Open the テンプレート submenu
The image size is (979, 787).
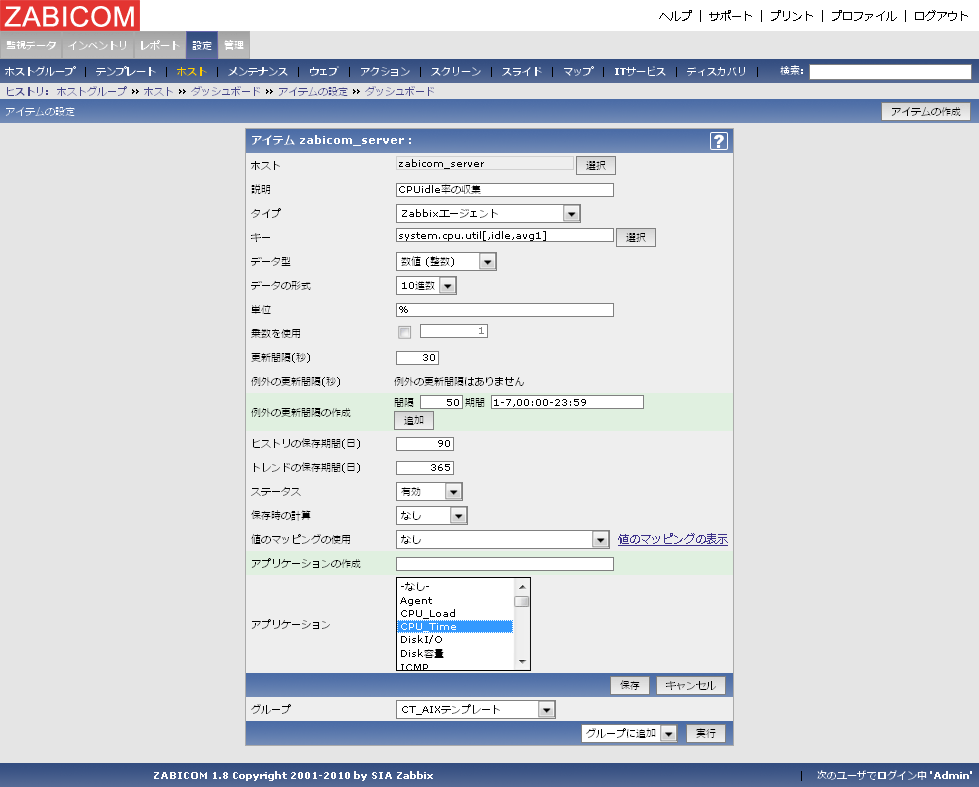tap(125, 71)
